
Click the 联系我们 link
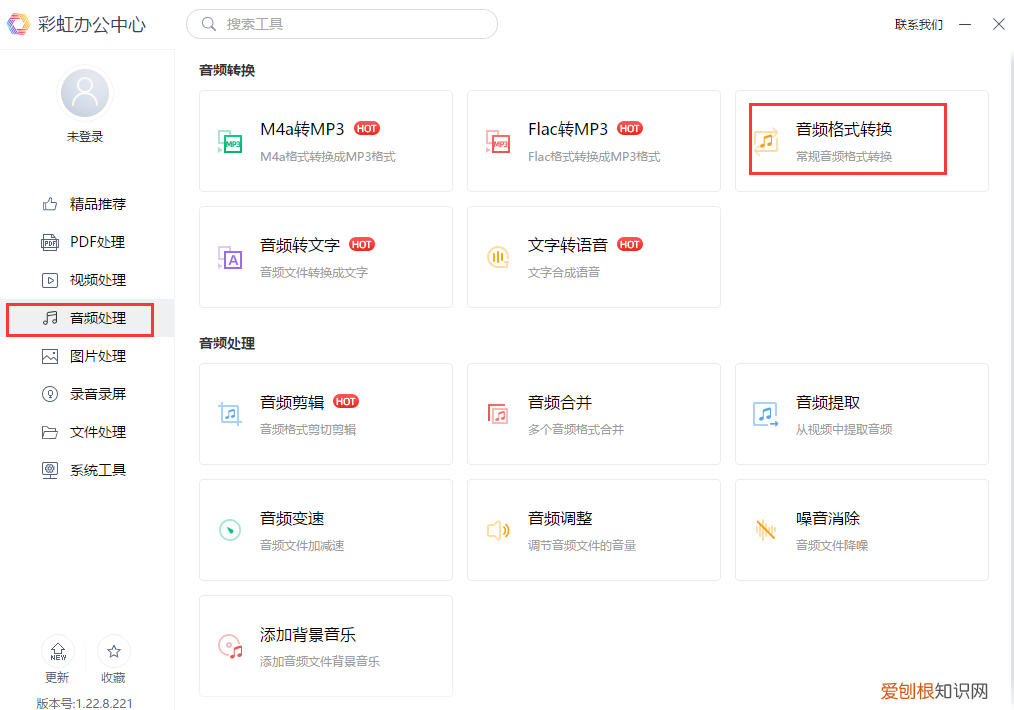tap(917, 24)
